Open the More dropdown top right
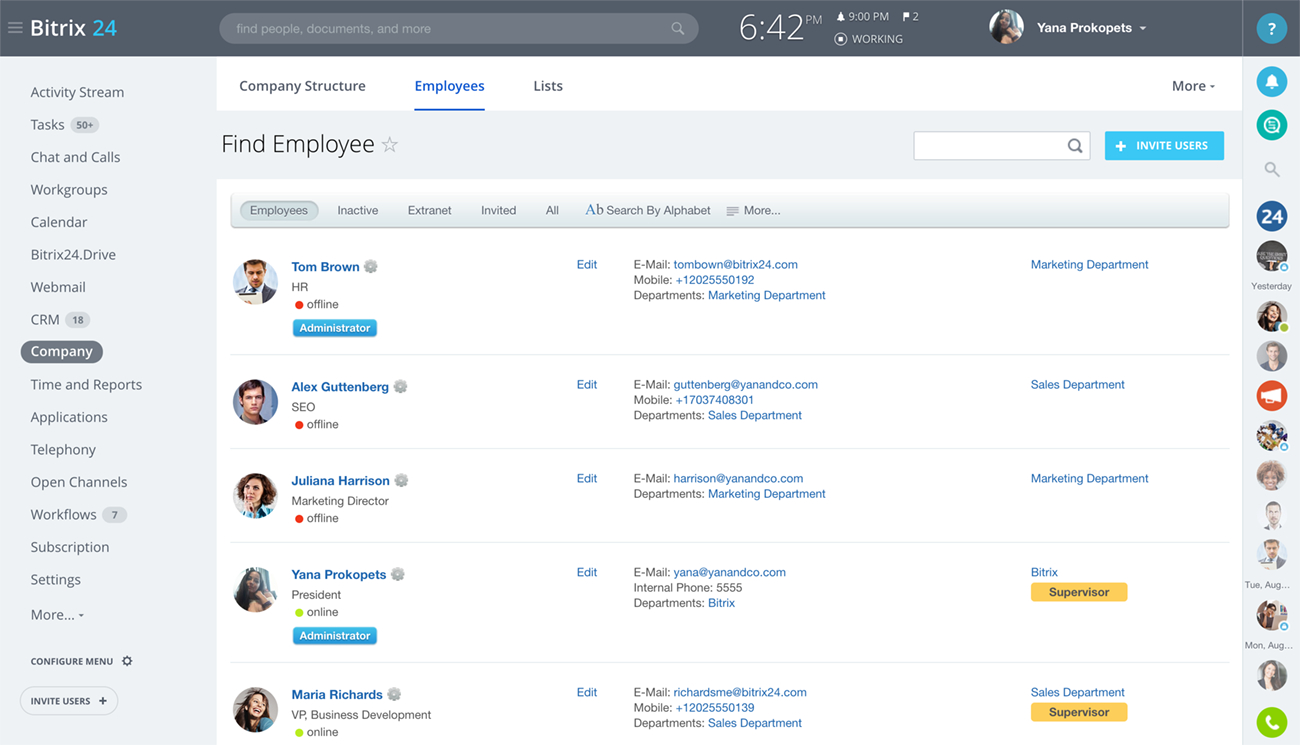This screenshot has height=745, width=1300. [x=1192, y=86]
